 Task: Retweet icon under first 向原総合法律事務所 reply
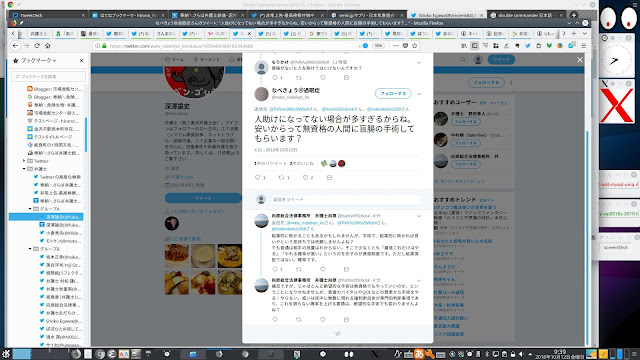299,269
